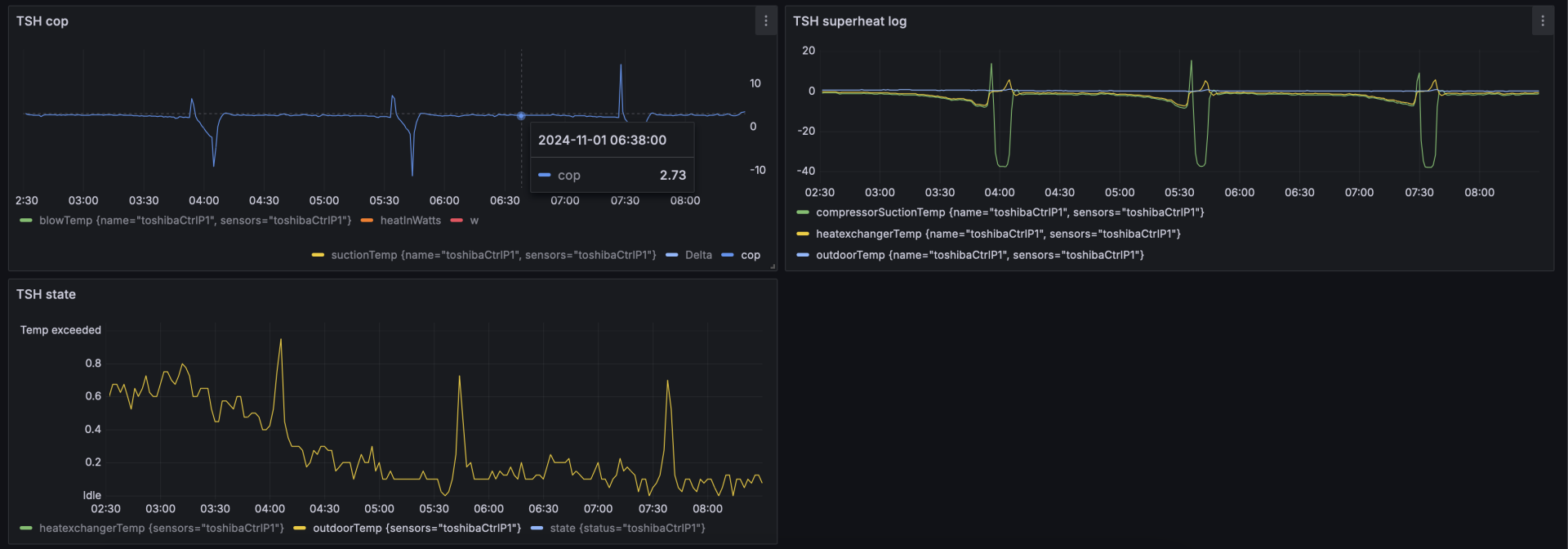Open the TSH cop panel menu dots
This screenshot has height=549, width=1568.
[x=765, y=21]
